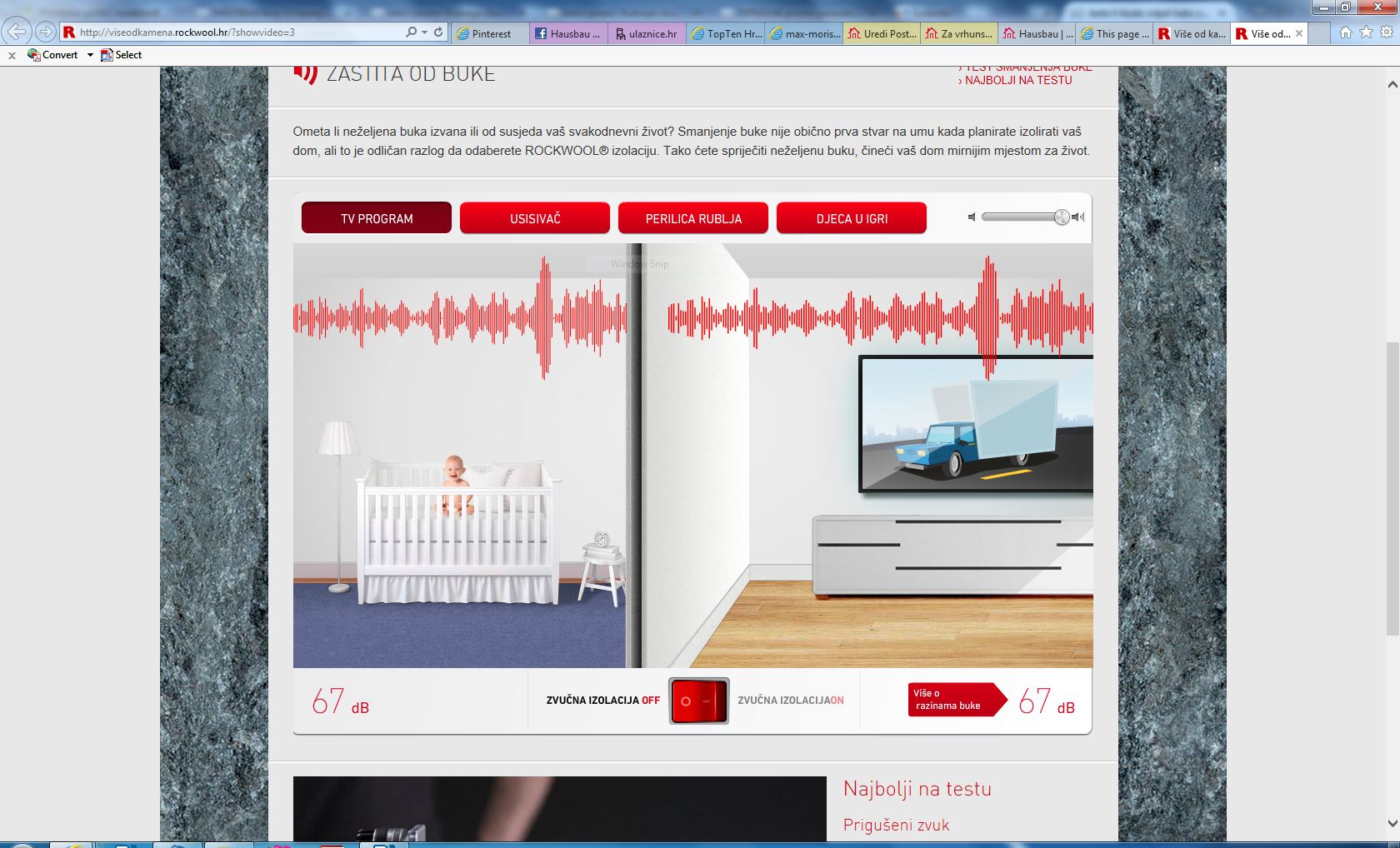The height and width of the screenshot is (848, 1400).
Task: Select the ZVUČNA IZOLACIJA OFF label
Action: click(x=602, y=701)
